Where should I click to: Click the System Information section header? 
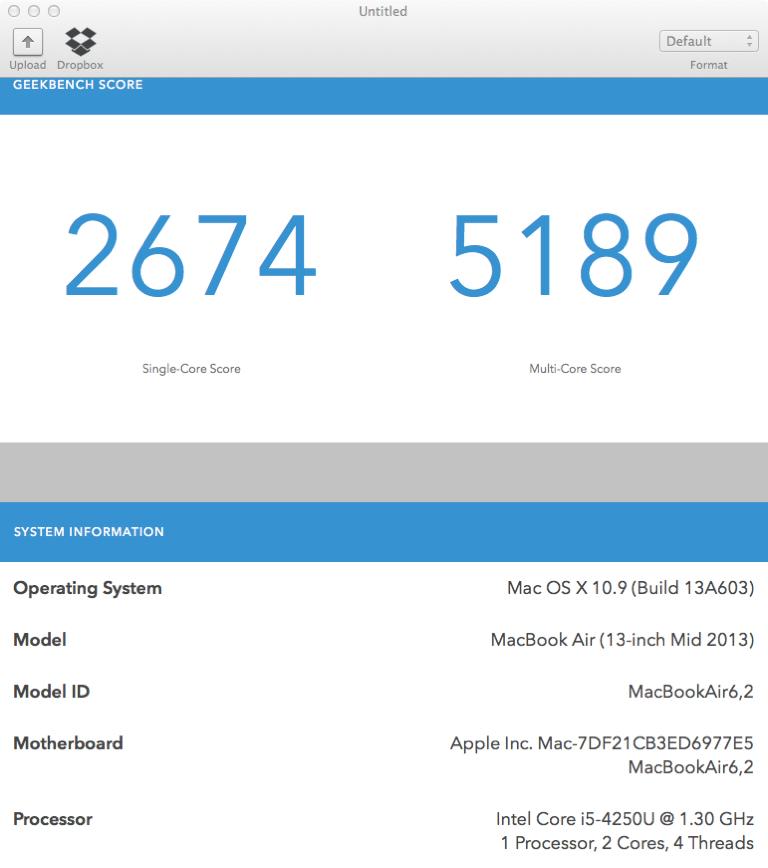point(89,532)
